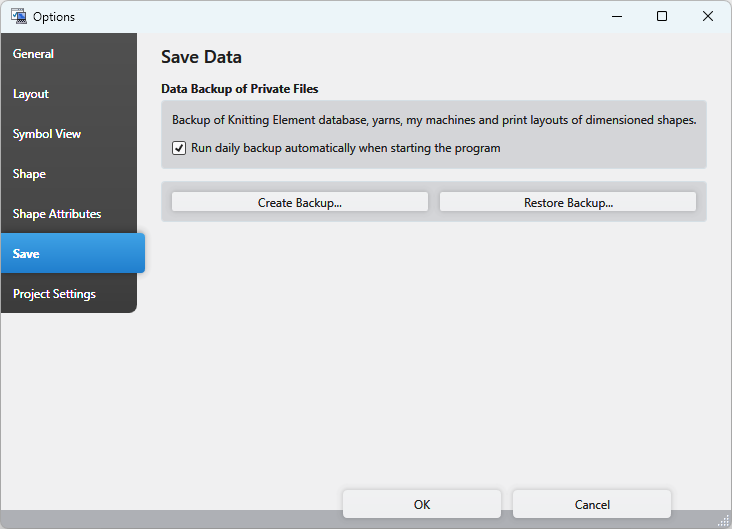Click the Knitting Element backup description text
The width and height of the screenshot is (732, 529).
[434, 120]
